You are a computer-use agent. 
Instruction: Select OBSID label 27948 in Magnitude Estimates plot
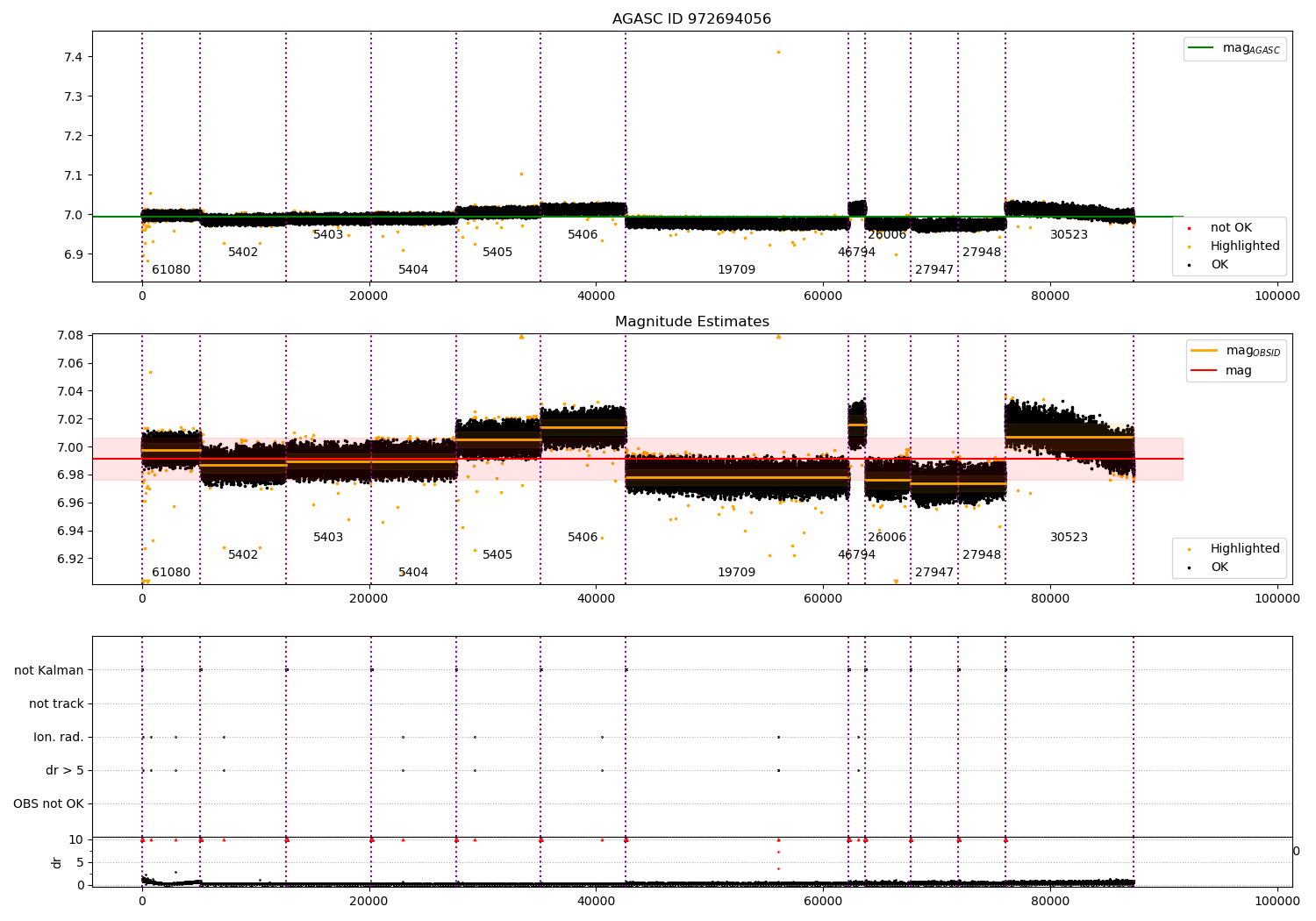click(x=982, y=554)
